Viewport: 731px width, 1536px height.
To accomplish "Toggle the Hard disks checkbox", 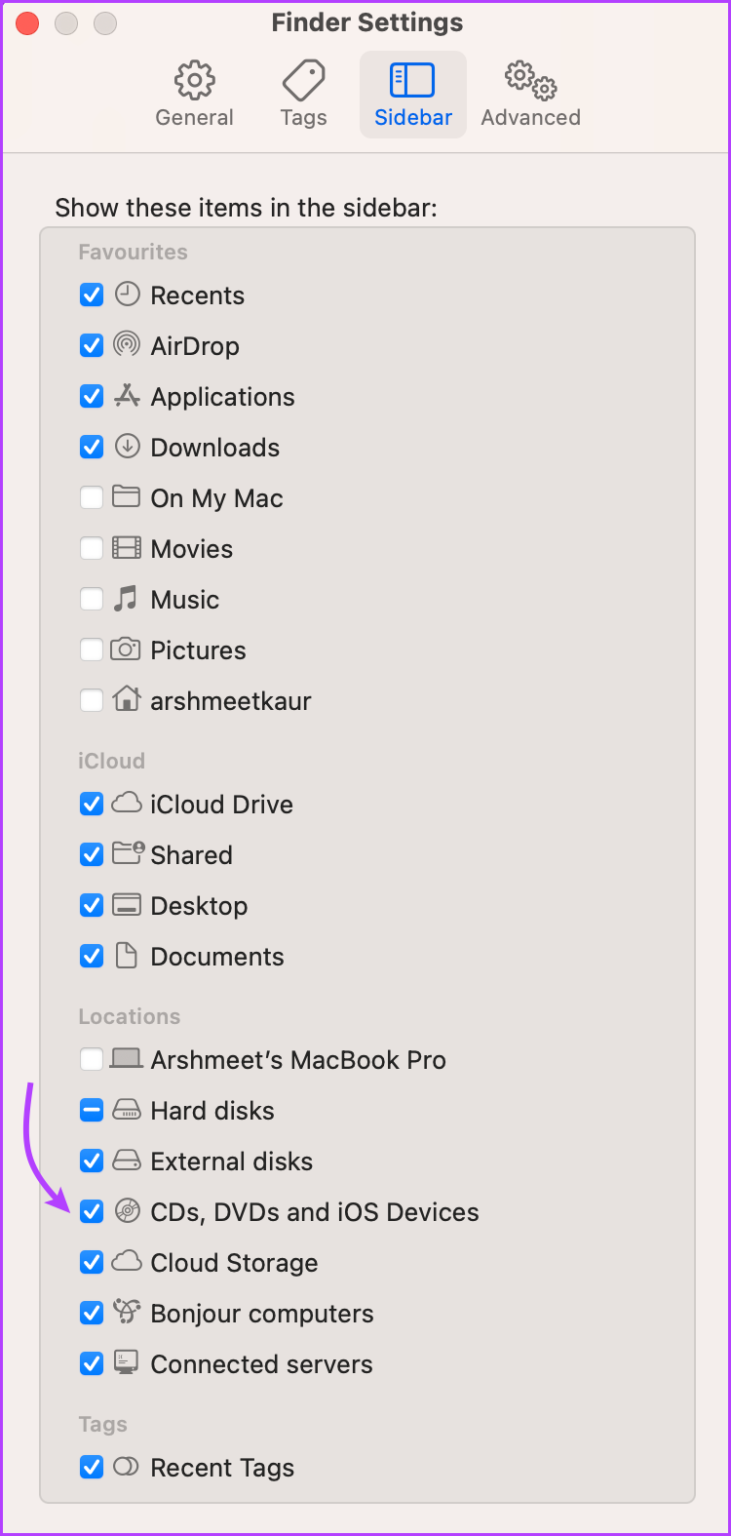I will 91,1110.
